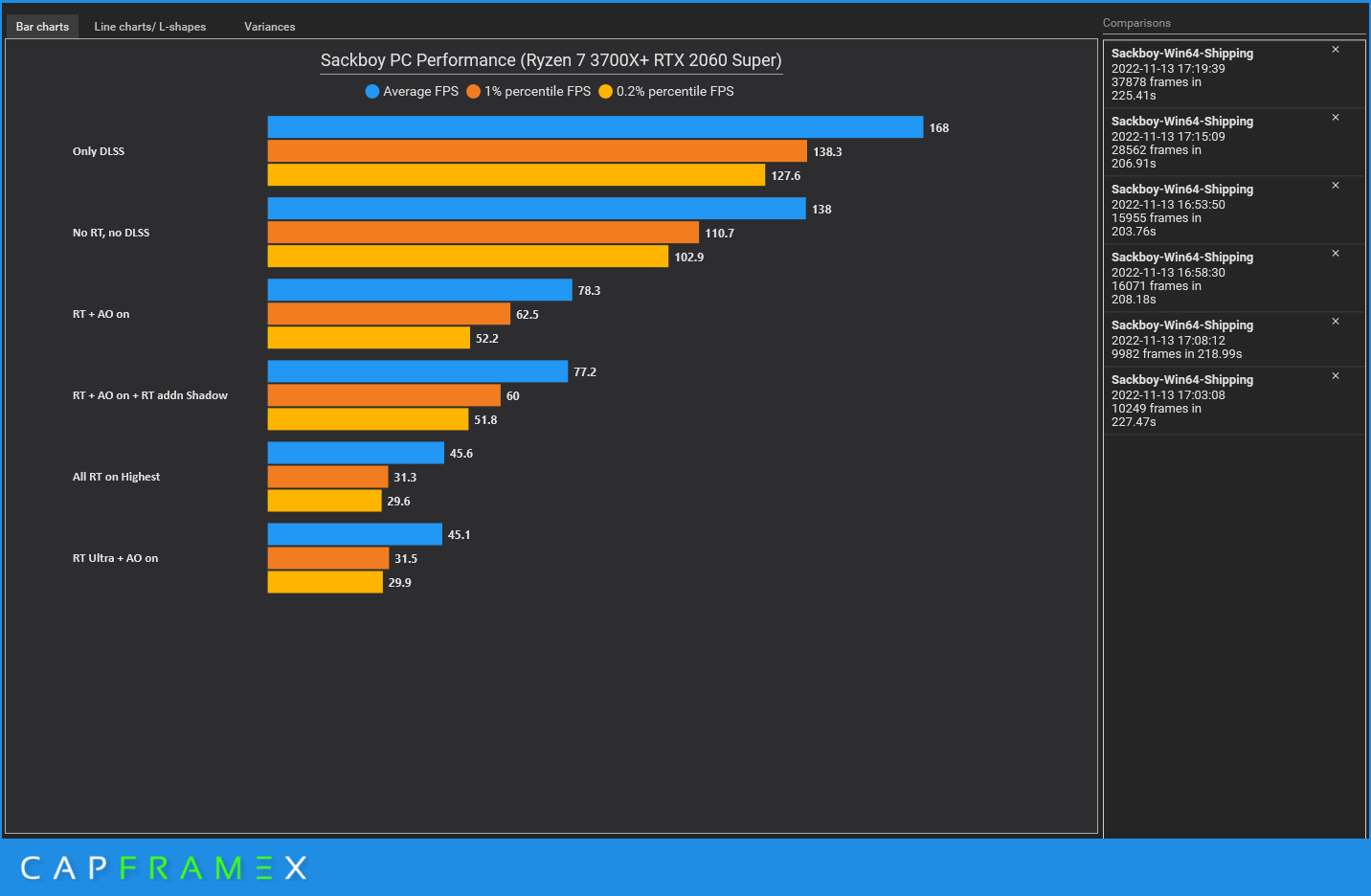Click the 78.3 blue bar
This screenshot has height=896, width=1371.
[x=420, y=290]
